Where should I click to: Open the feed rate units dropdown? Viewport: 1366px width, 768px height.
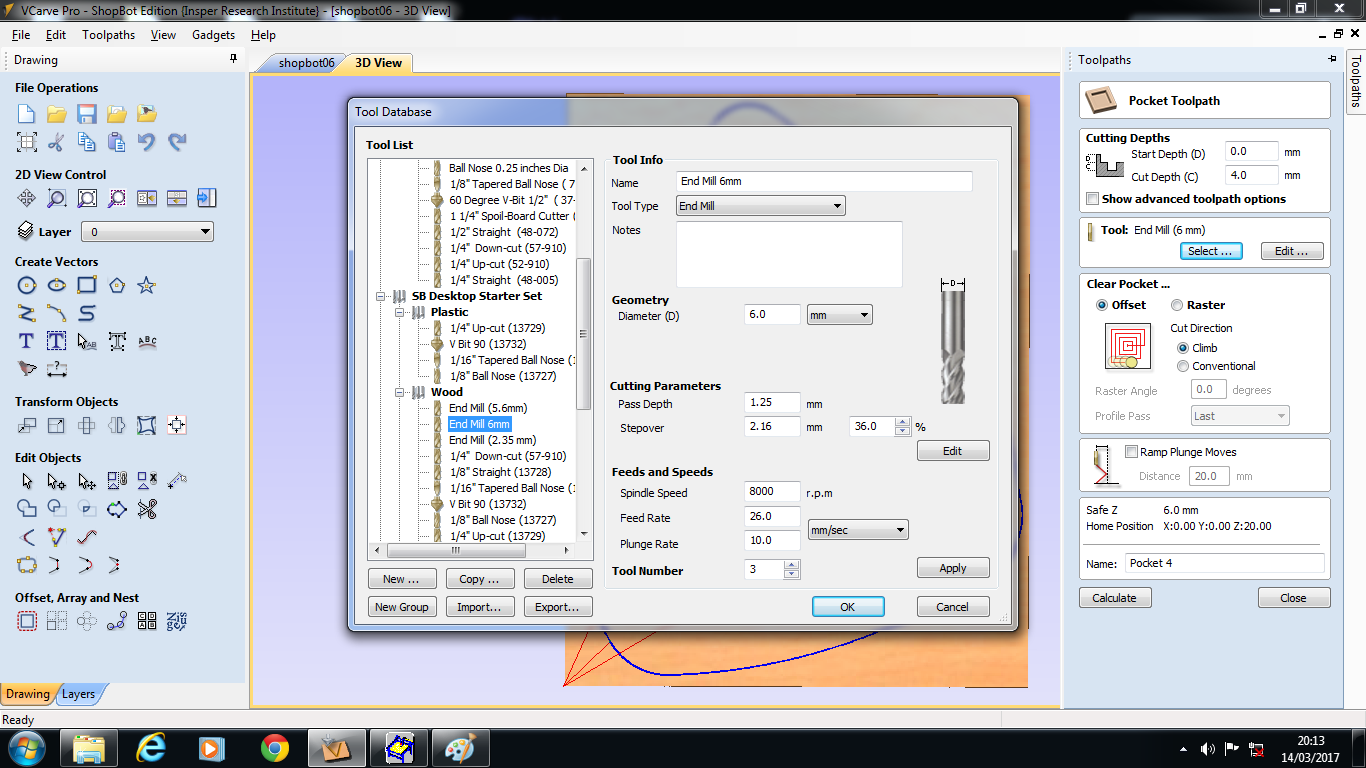[858, 530]
